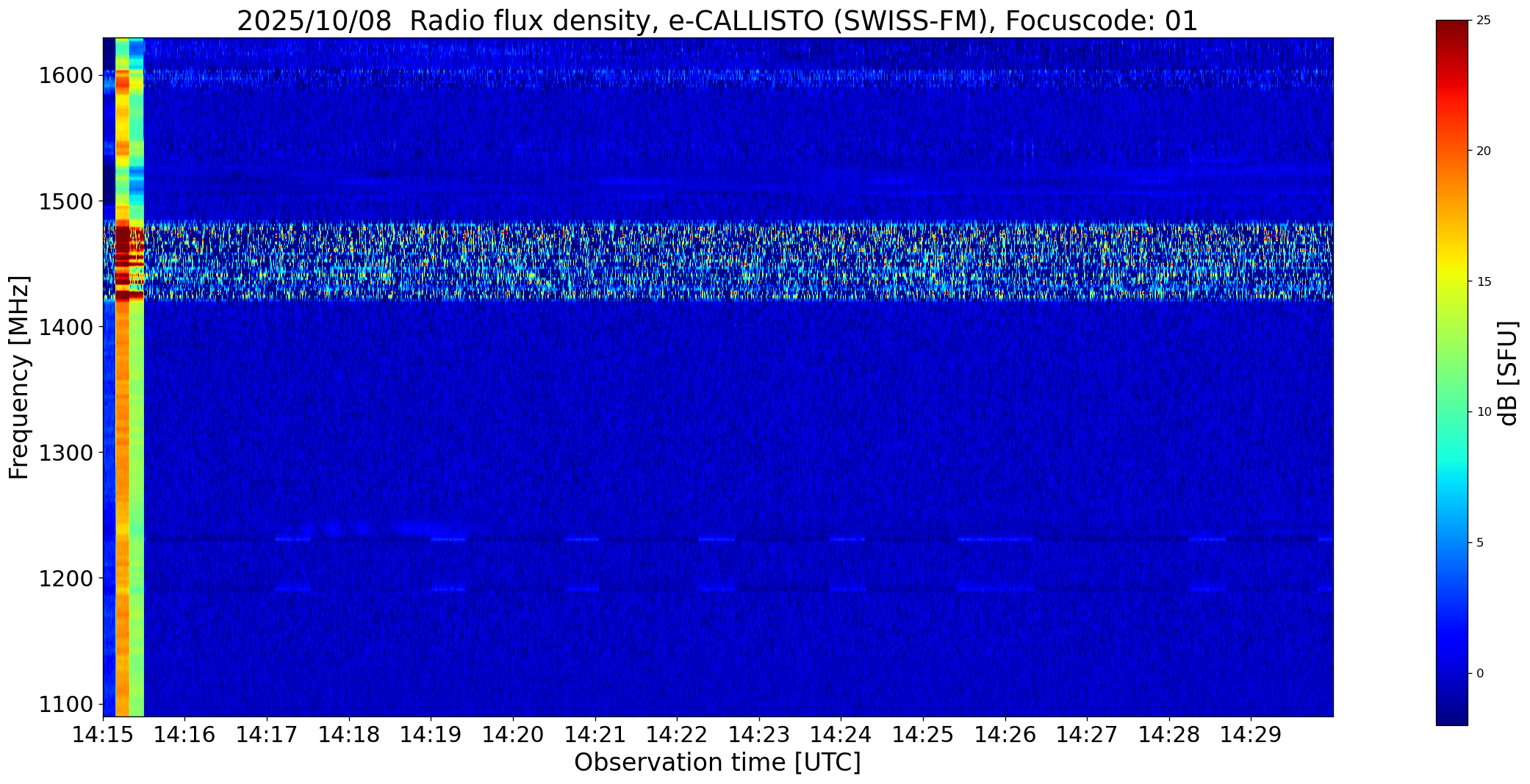Click the 14:22 time tick label

coord(677,734)
